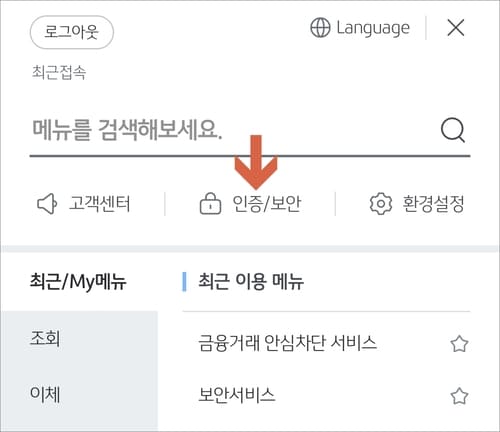This screenshot has width=500, height=432.
Task: Open the 고객센터 link
Action: [99, 204]
